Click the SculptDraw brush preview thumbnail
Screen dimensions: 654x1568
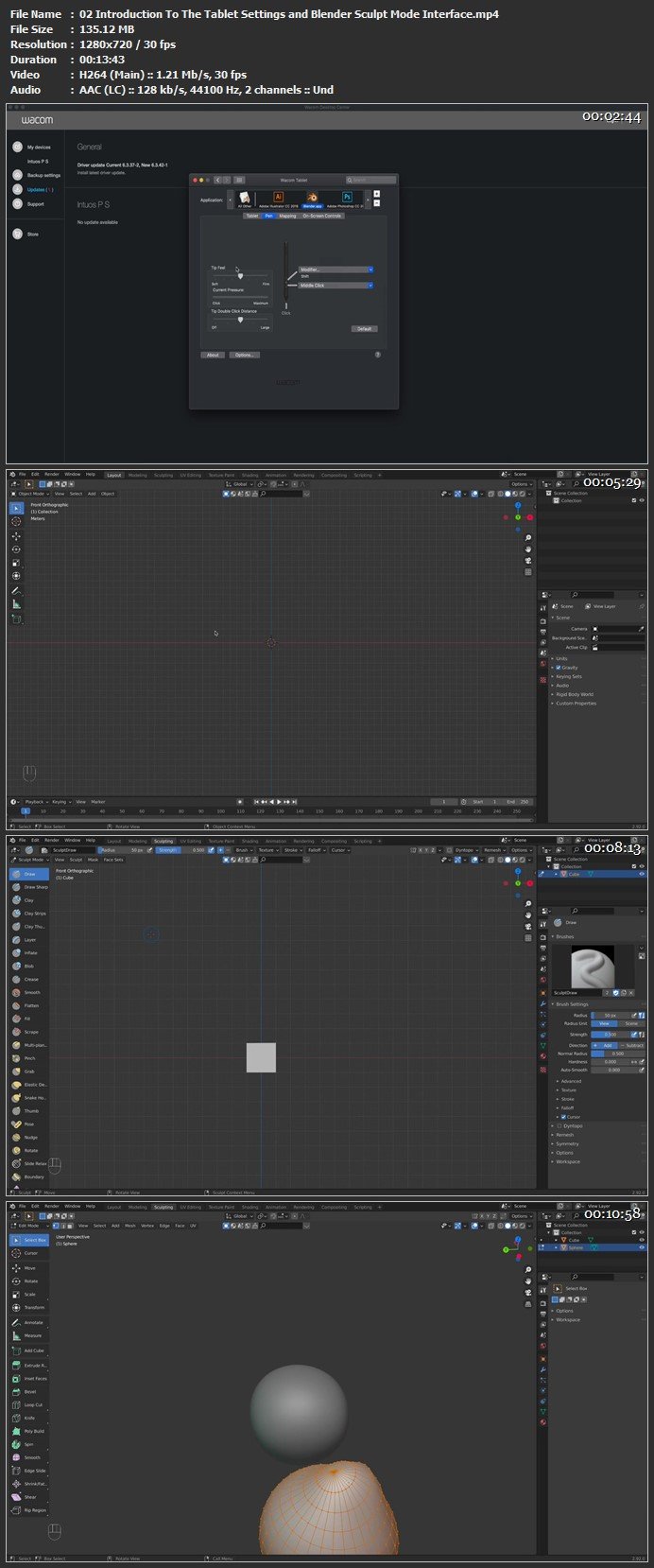(x=593, y=966)
